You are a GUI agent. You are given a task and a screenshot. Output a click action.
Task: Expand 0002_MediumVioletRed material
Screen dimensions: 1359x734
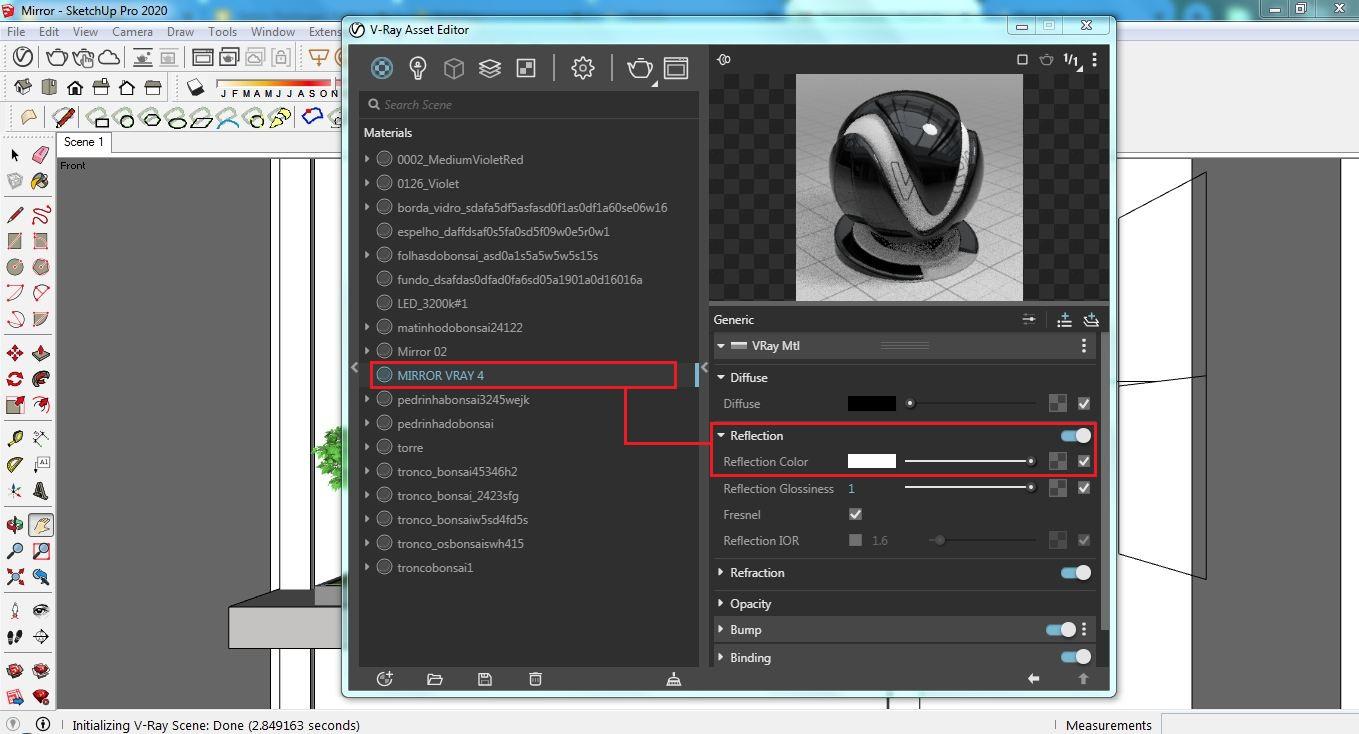click(x=368, y=159)
